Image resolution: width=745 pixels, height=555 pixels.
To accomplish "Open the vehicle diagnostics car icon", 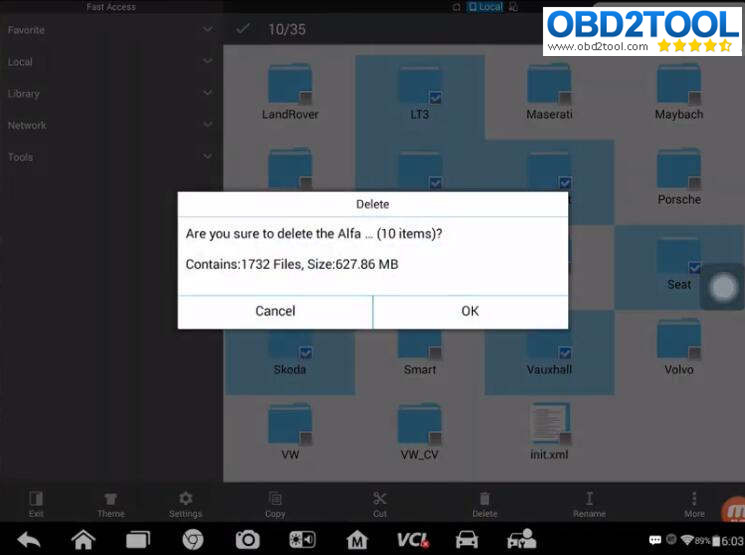I will [467, 540].
